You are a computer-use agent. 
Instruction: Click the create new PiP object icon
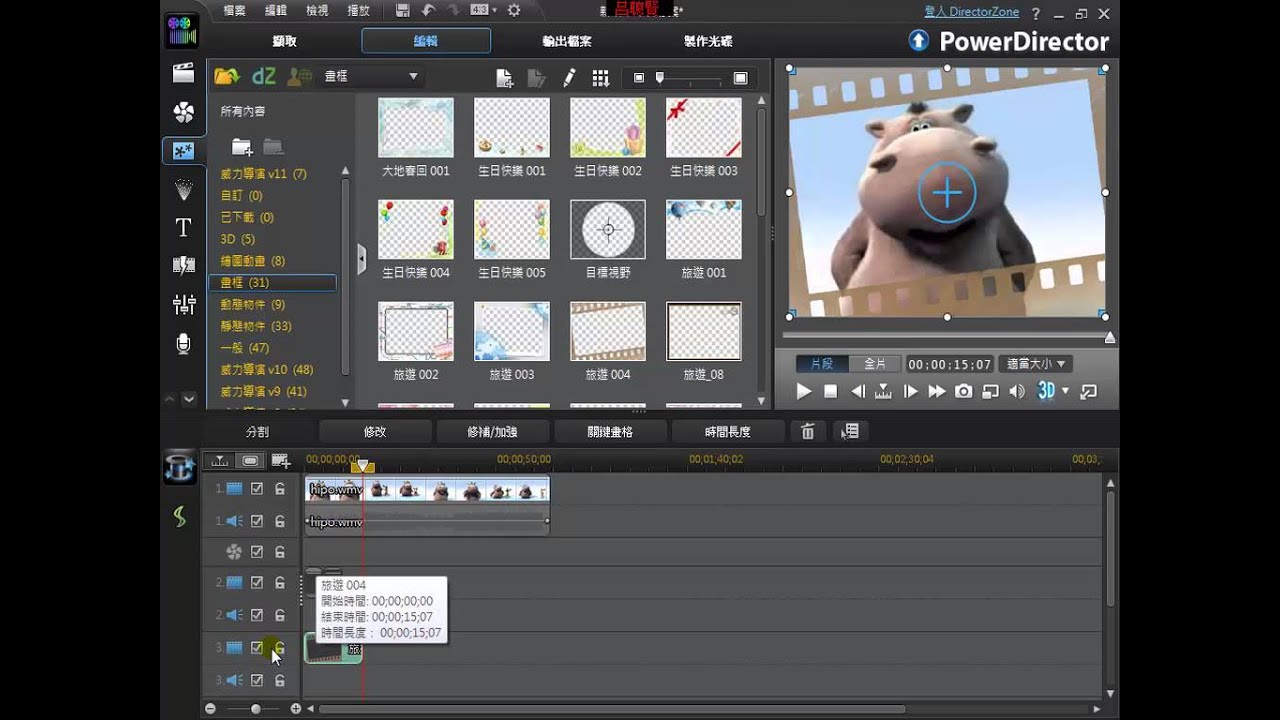coord(505,77)
